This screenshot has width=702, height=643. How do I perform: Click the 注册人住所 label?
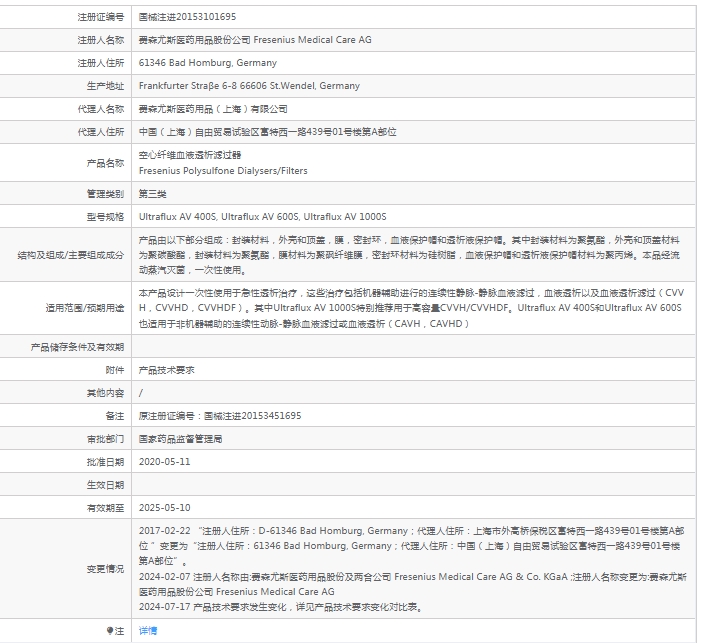[101, 63]
